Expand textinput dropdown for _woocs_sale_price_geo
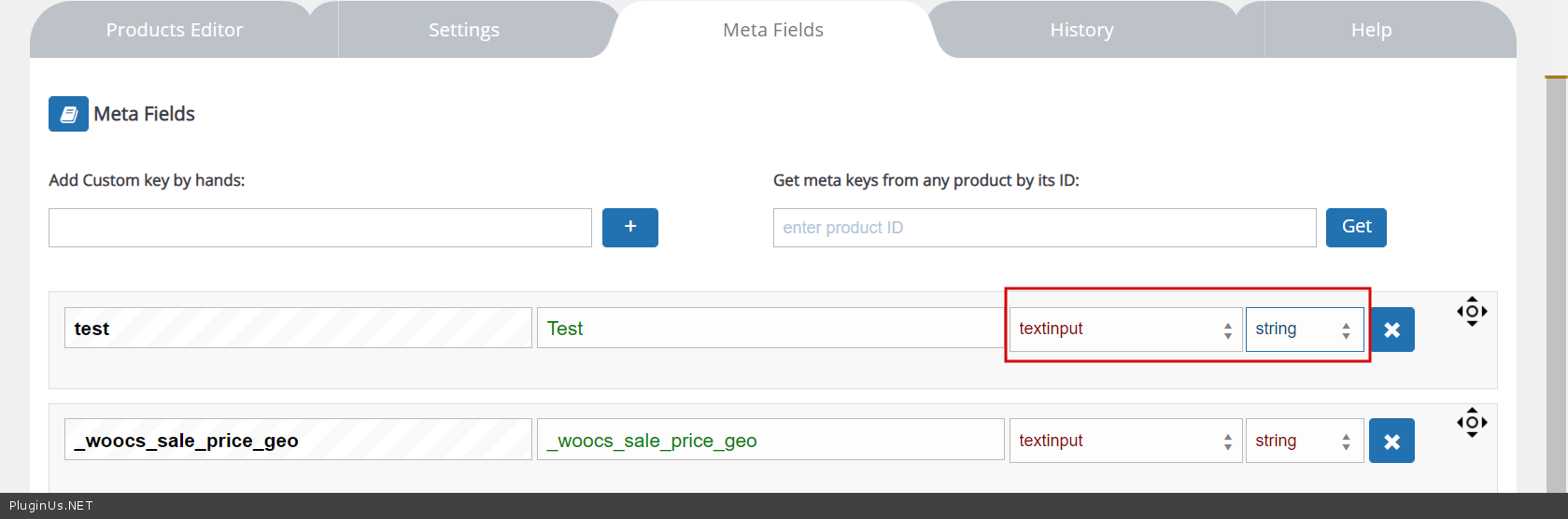 (x=1125, y=441)
